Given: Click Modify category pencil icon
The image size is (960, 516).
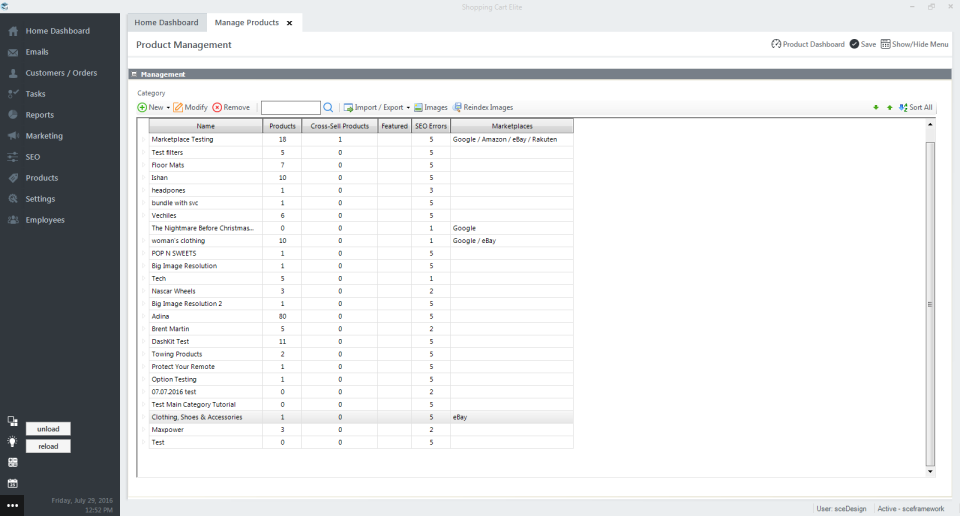Looking at the screenshot, I should tap(178, 108).
